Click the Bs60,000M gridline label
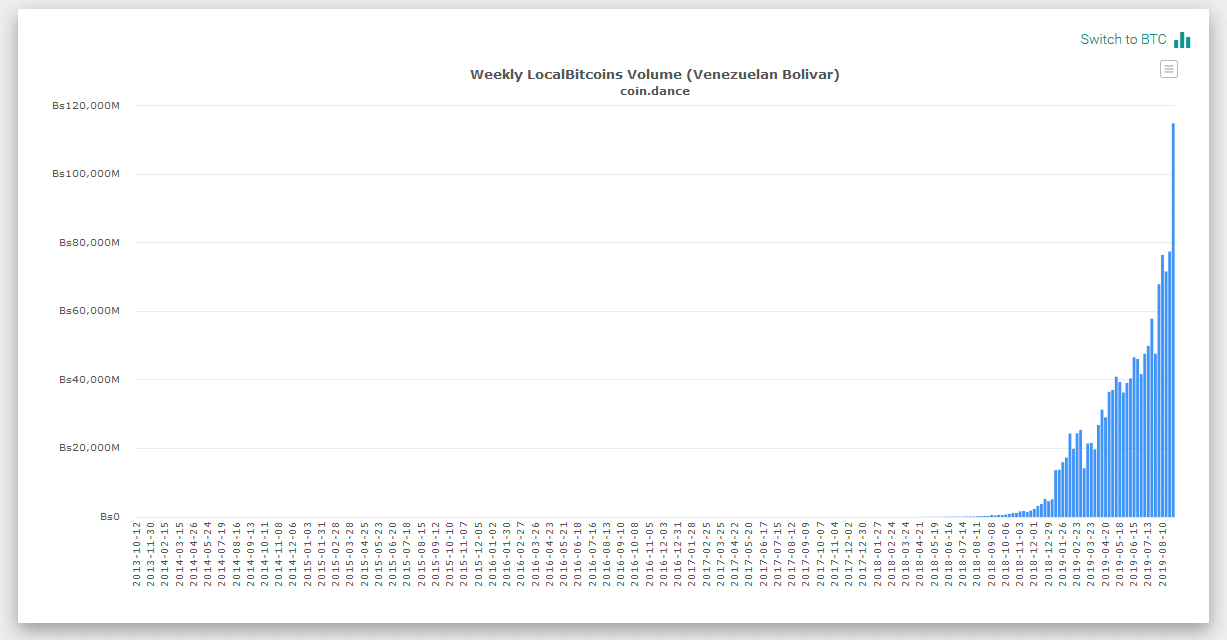1227x640 pixels. 88,311
